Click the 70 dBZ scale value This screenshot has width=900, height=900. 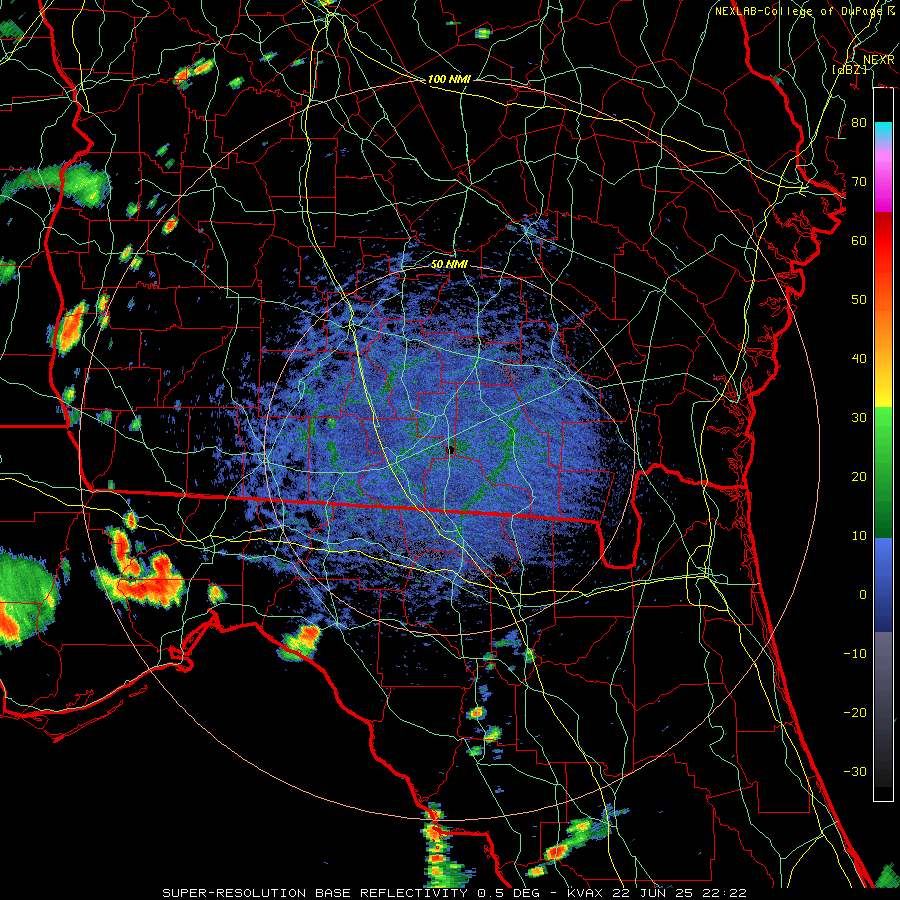tap(859, 182)
